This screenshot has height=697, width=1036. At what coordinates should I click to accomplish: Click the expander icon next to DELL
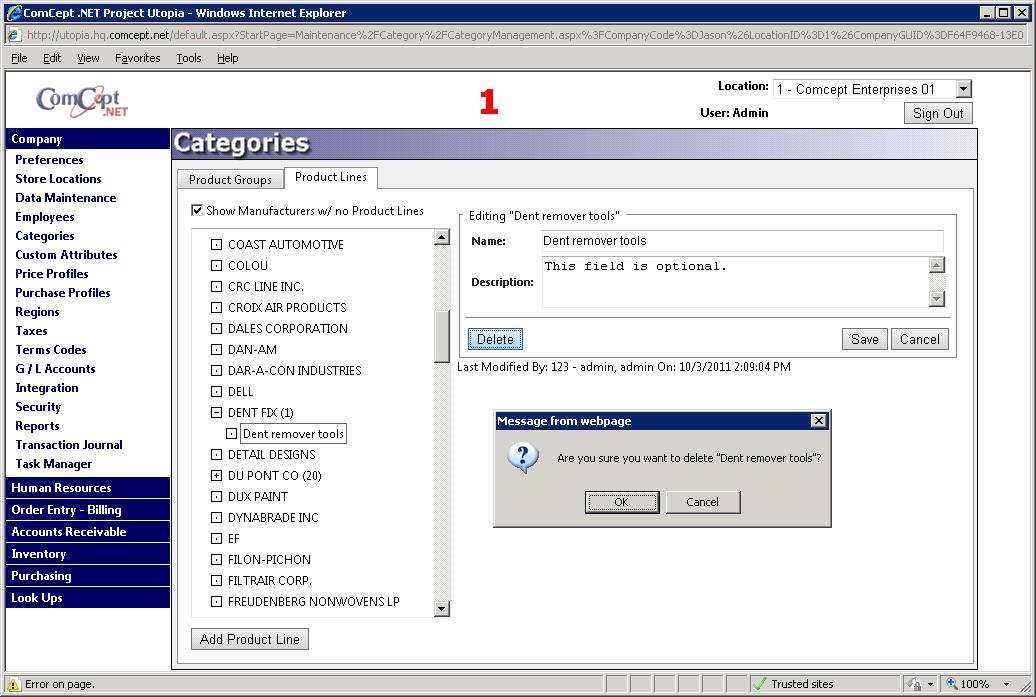(216, 392)
